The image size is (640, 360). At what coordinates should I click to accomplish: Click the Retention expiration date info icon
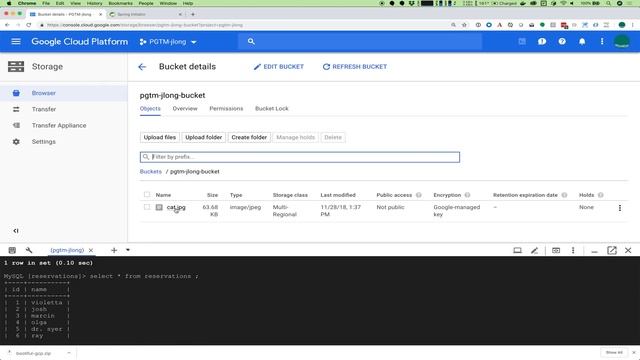[x=564, y=195]
